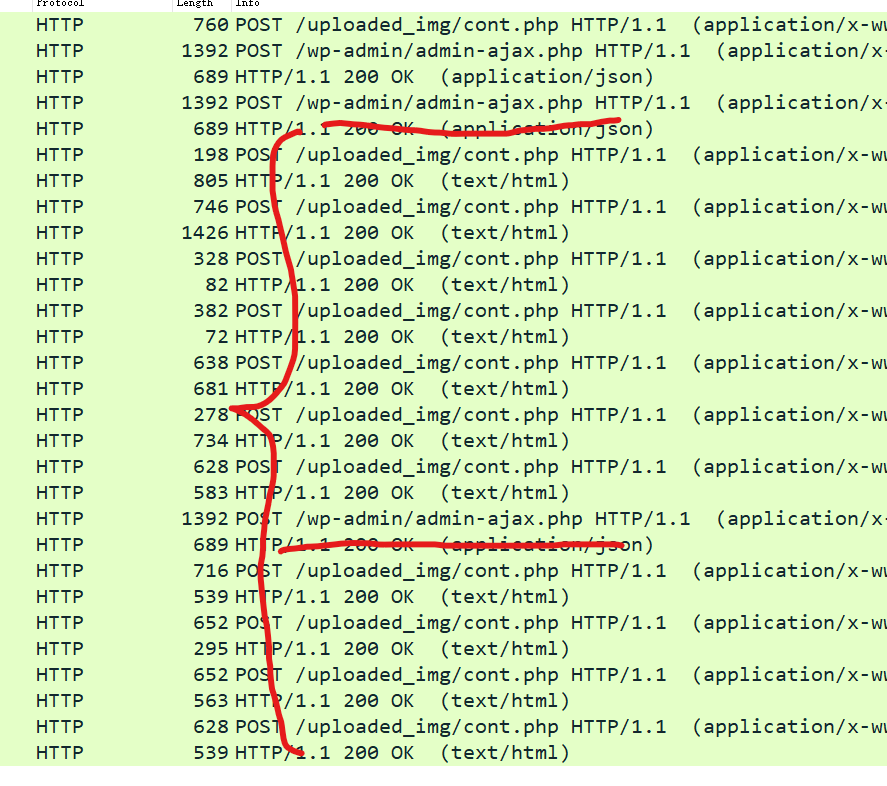Select the 200 OK response with length 82

444,285
